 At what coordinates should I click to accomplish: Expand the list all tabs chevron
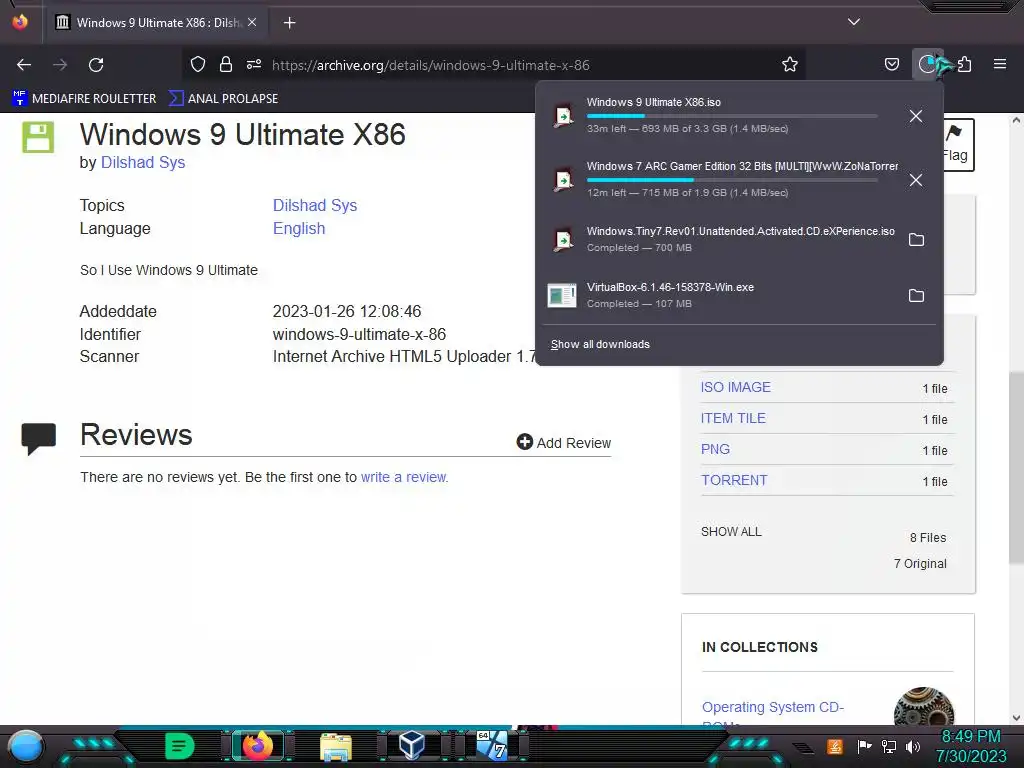854,22
